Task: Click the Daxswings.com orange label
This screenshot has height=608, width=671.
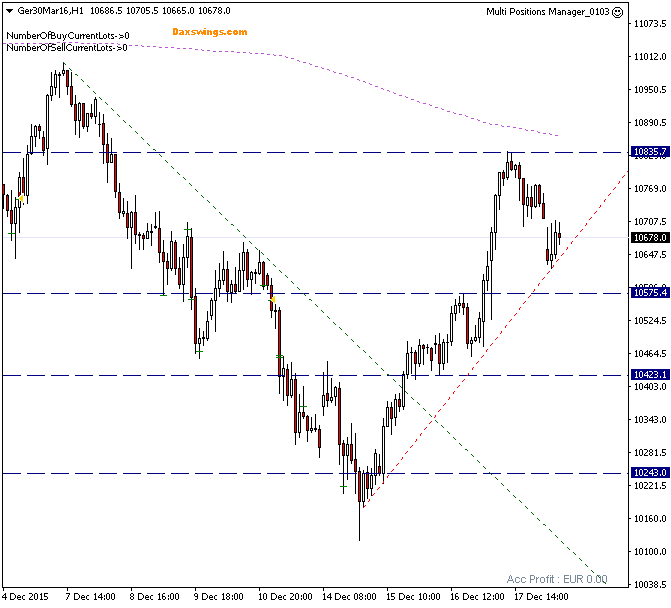Action: tap(210, 32)
